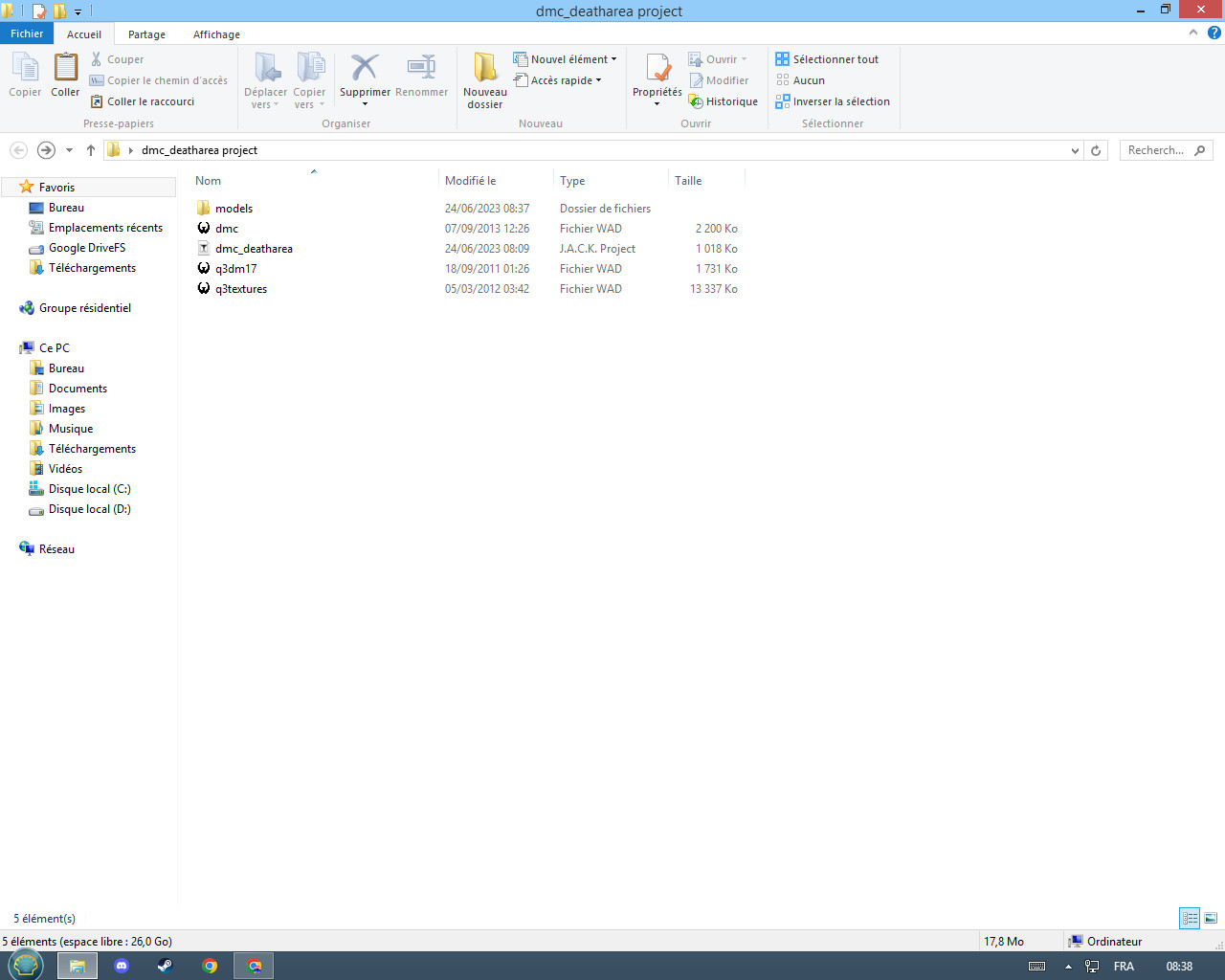1225x980 pixels.
Task: Switch to the Affichage tab
Action: tap(216, 34)
